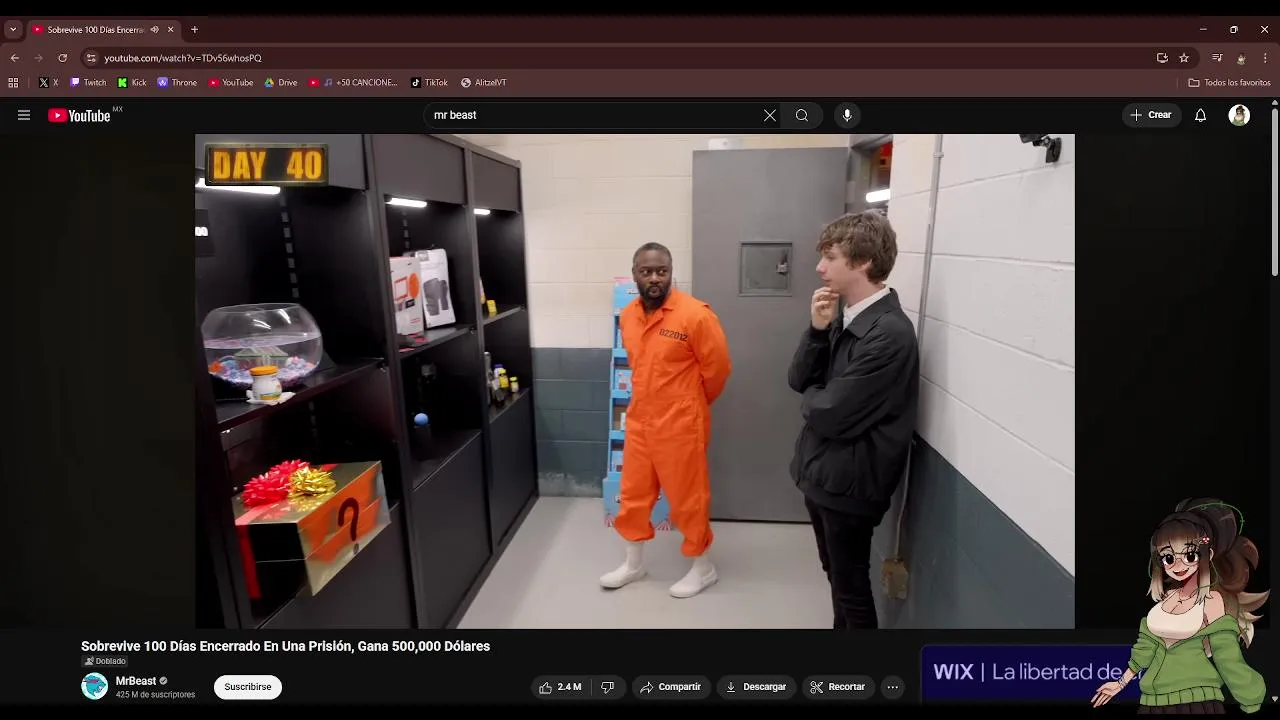
Task: Open media controls icon in toolbar
Action: pyautogui.click(x=1217, y=58)
